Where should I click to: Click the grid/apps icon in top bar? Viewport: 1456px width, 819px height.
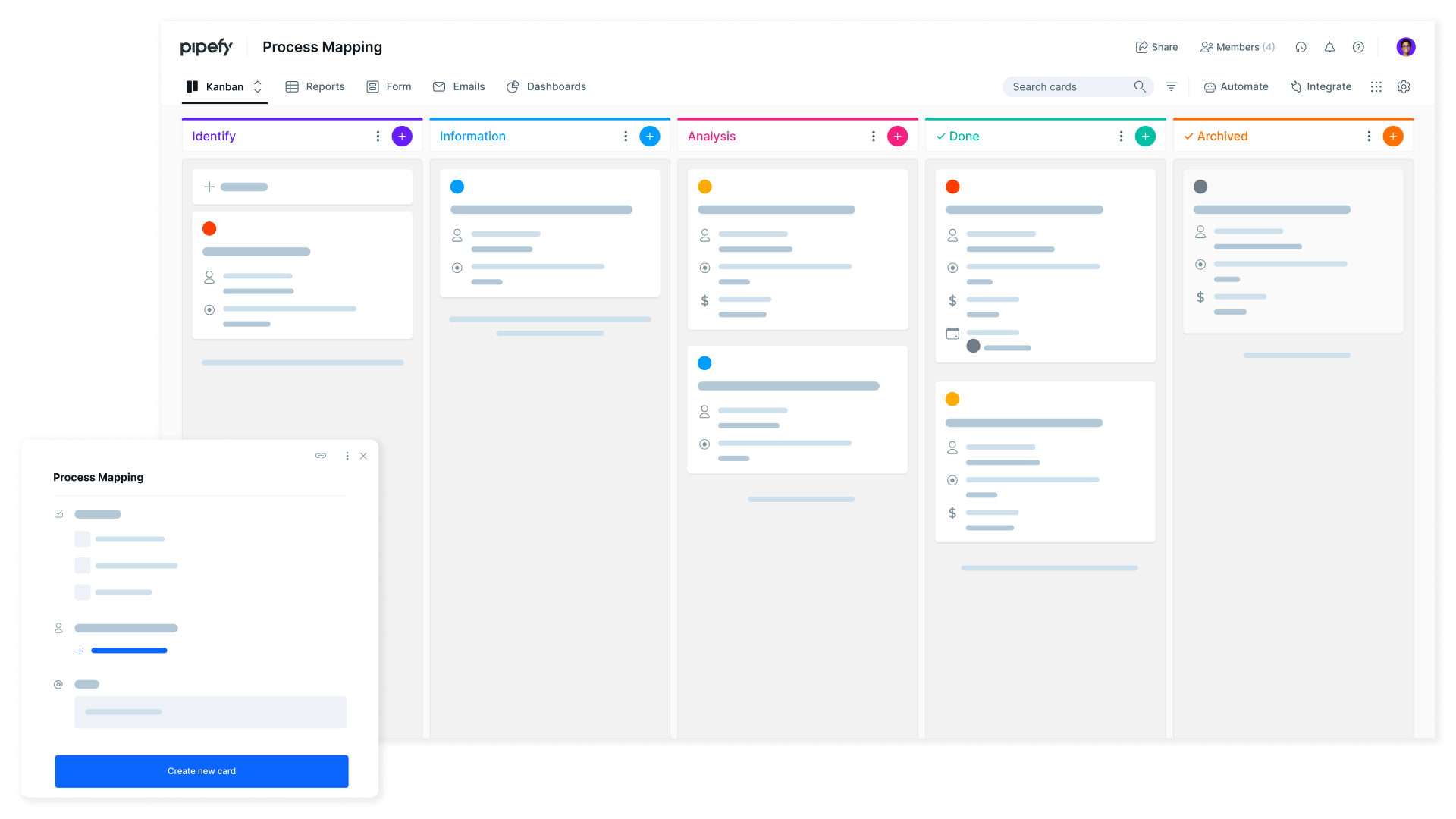(1376, 86)
